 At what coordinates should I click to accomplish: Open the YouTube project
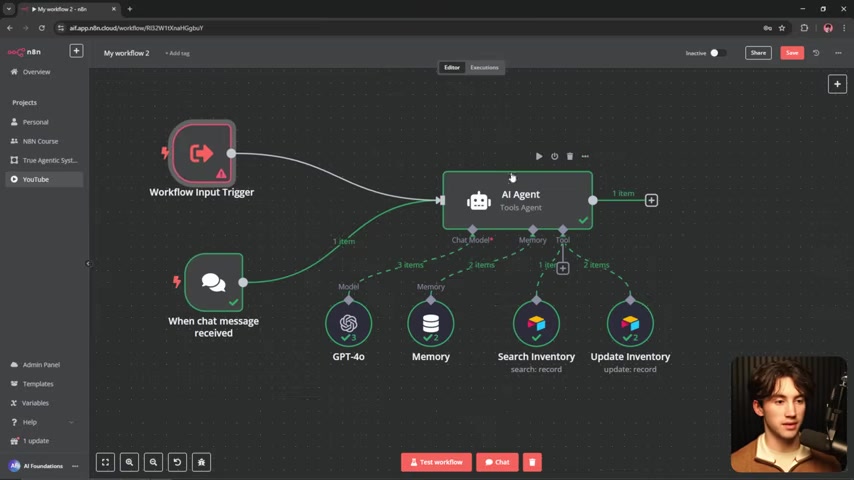[44, 179]
